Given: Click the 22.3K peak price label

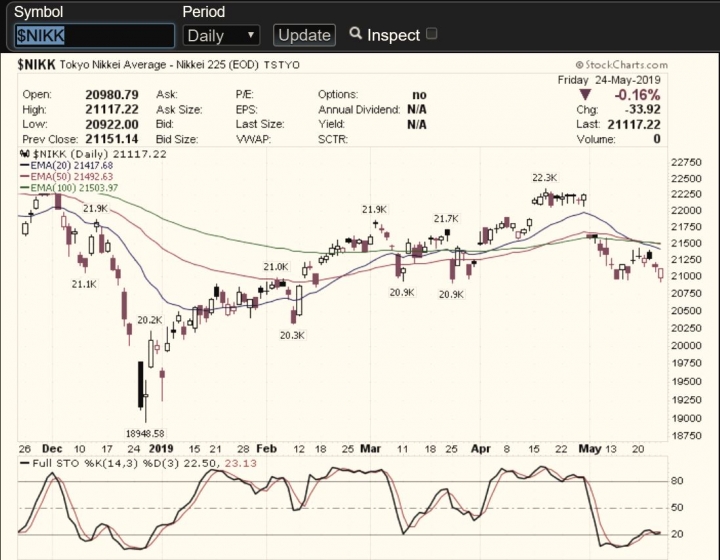Looking at the screenshot, I should click(x=545, y=178).
